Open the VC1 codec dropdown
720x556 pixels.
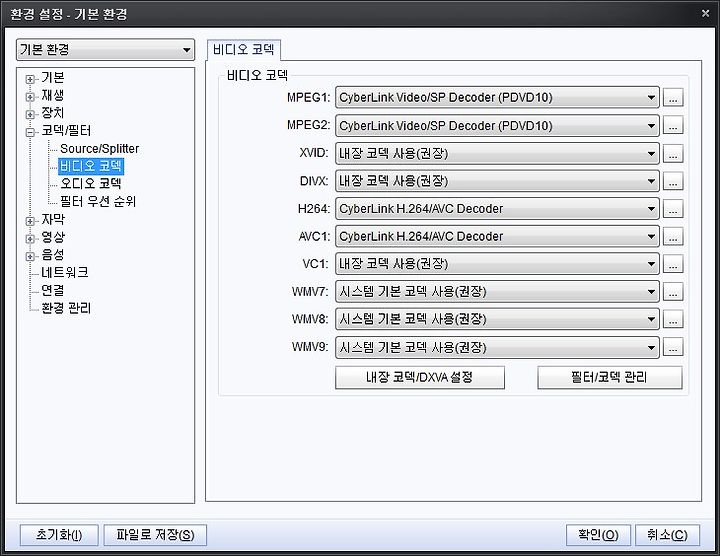point(497,264)
